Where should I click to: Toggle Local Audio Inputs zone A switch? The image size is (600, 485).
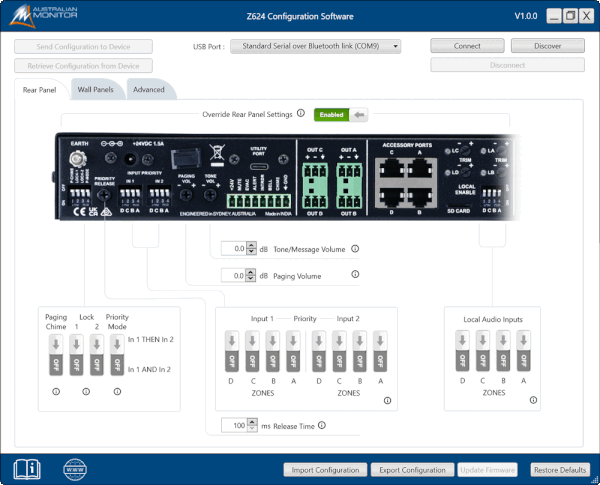click(x=522, y=355)
